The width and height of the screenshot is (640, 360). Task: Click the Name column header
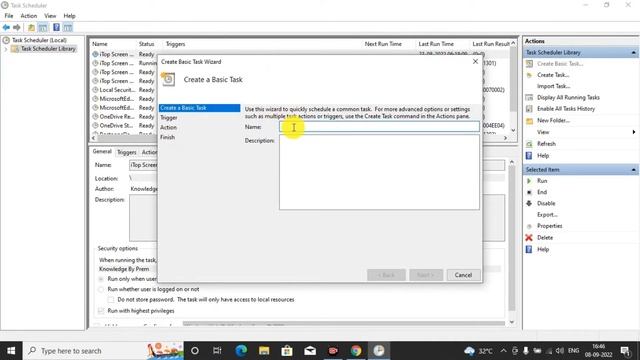[x=100, y=44]
